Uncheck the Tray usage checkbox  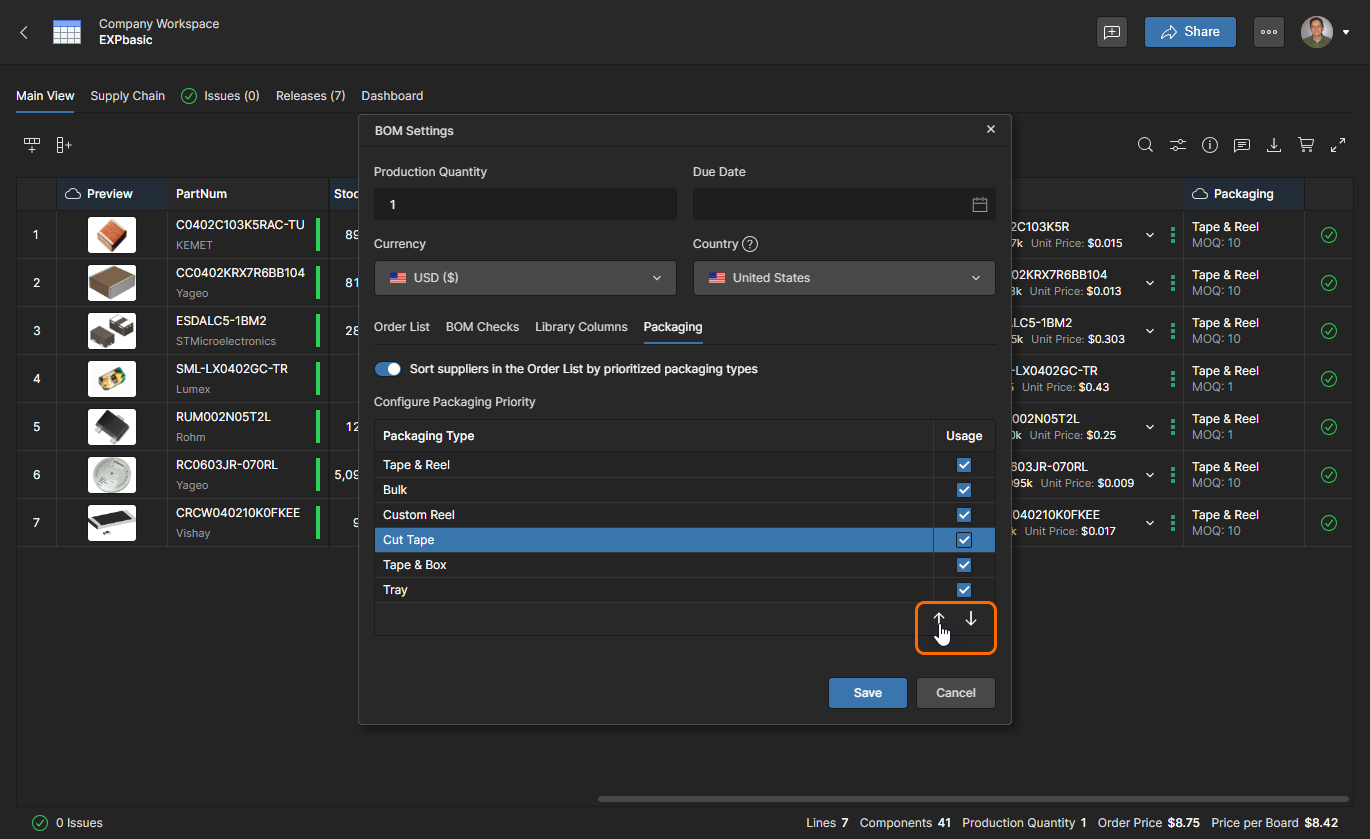(964, 590)
